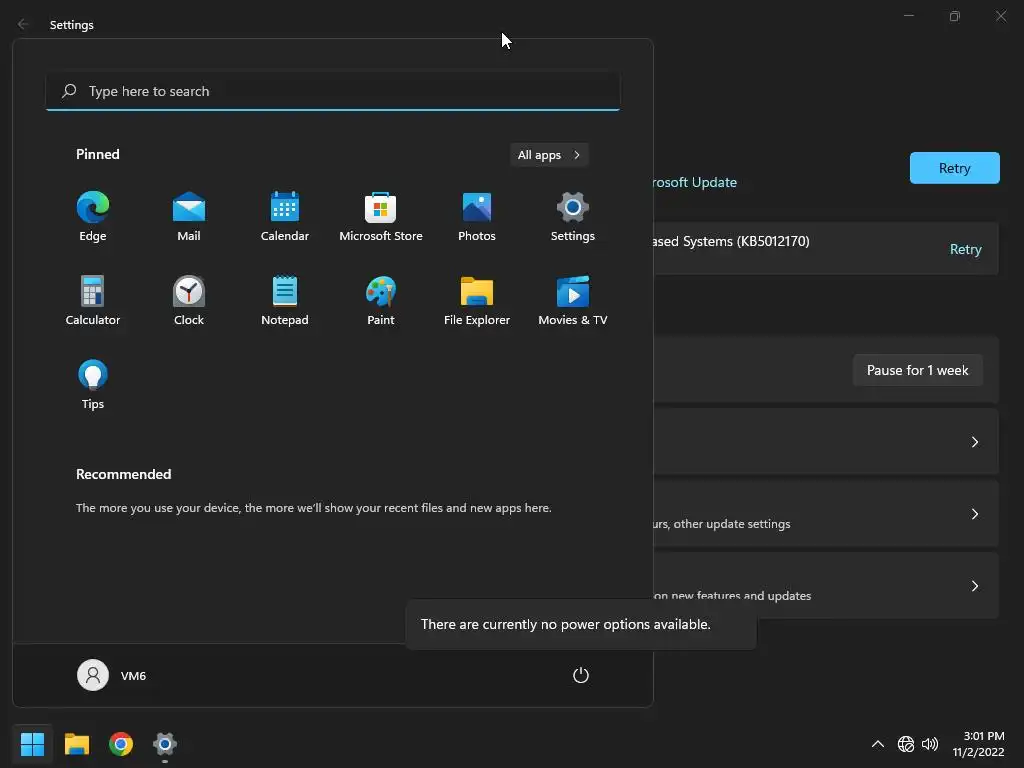
Task: Retry the KB5012170 update via its Retry link
Action: (965, 249)
